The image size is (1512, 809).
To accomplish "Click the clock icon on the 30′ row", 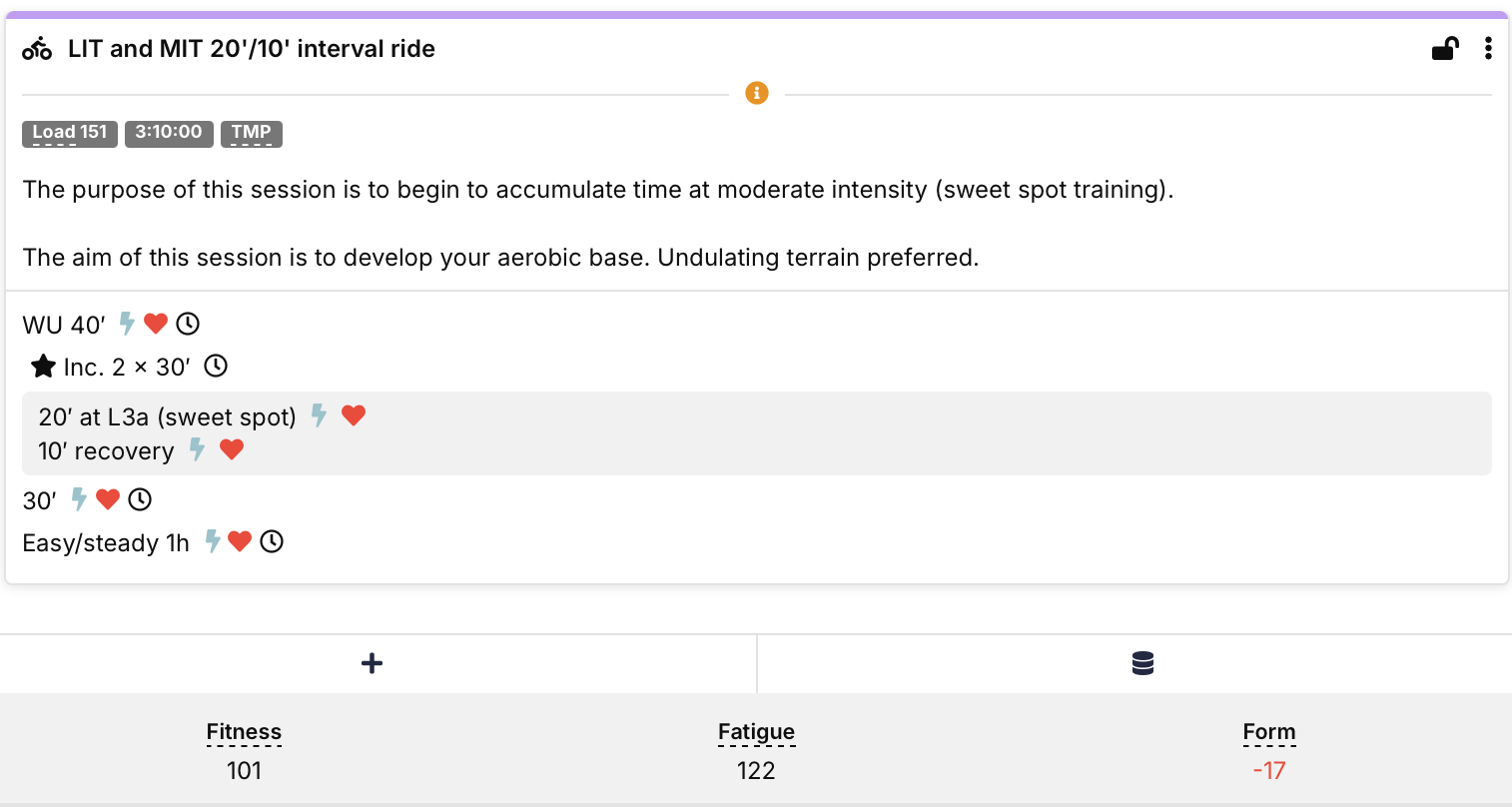I will pos(140,499).
